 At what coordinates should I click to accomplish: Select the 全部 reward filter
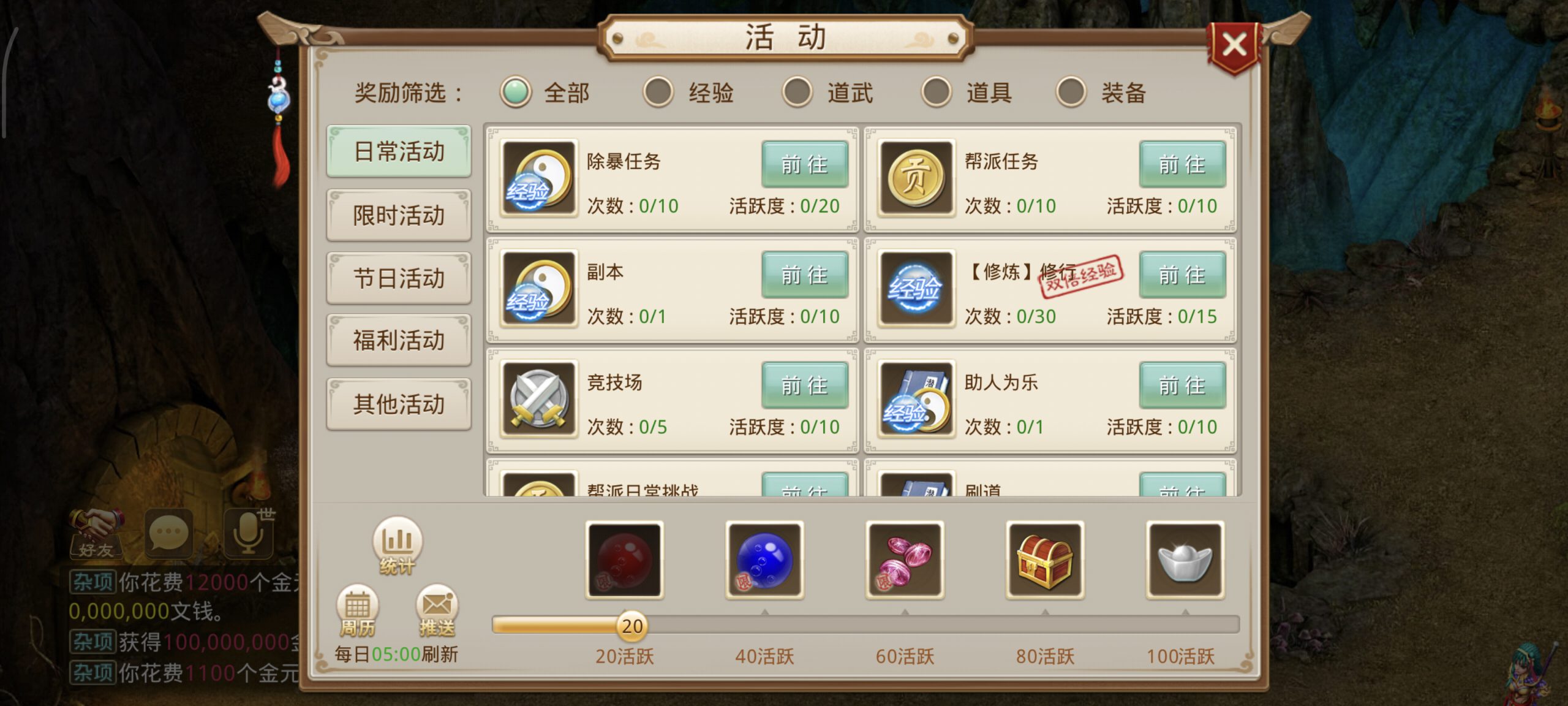(x=545, y=93)
